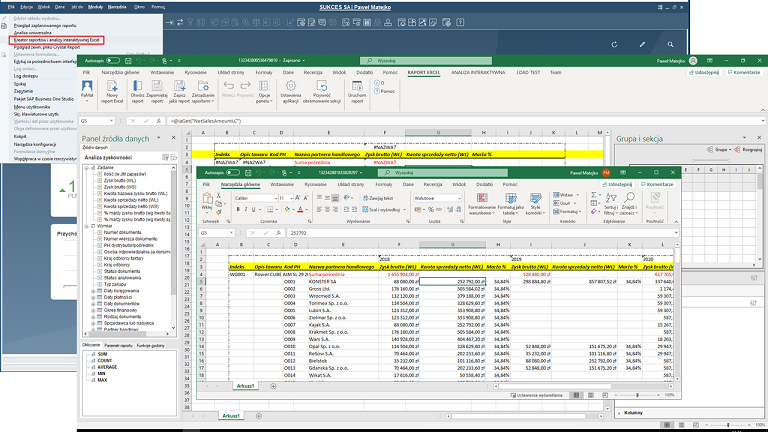Click Komentarze button in front Excel window
The width and height of the screenshot is (768, 432).
pos(656,185)
